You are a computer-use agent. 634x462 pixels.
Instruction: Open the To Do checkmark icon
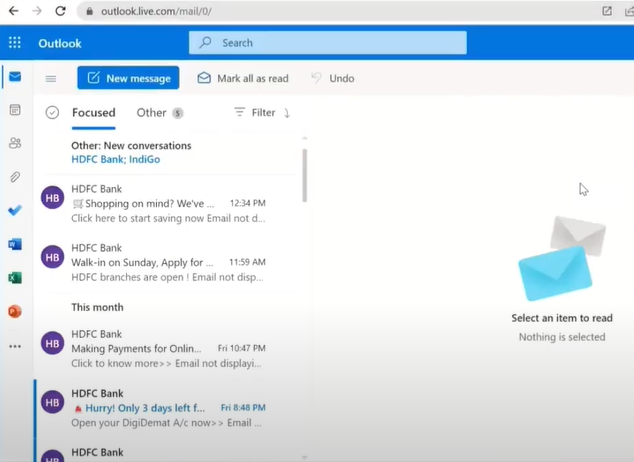coord(15,210)
